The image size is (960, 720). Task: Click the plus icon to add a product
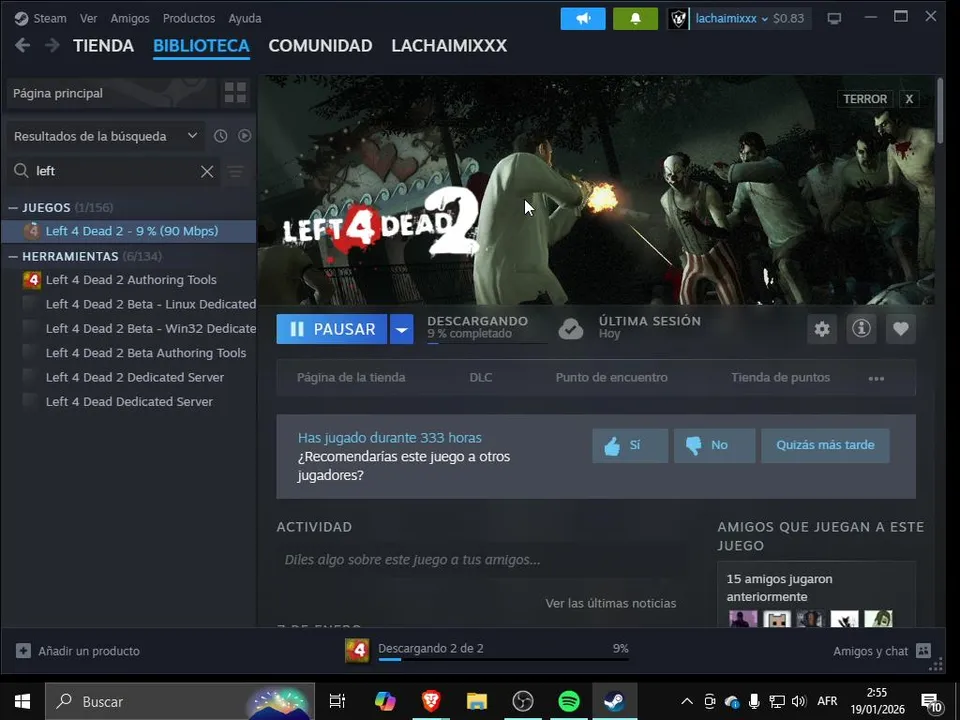coord(23,651)
